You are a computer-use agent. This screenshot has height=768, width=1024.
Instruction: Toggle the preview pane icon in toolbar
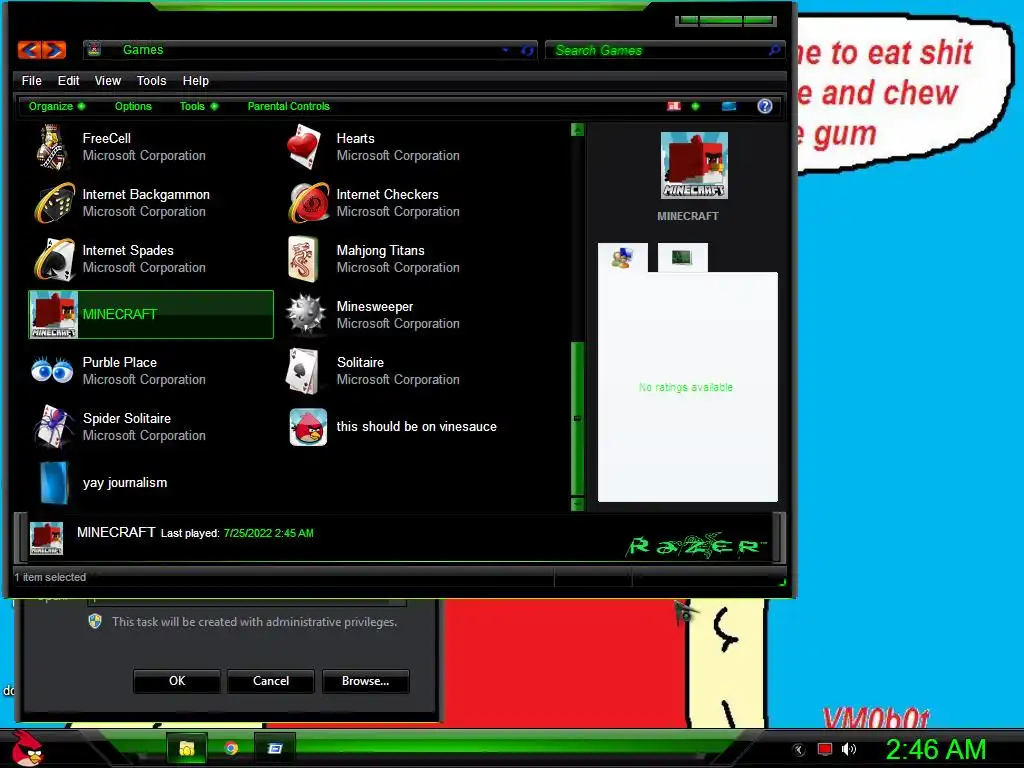pos(729,106)
